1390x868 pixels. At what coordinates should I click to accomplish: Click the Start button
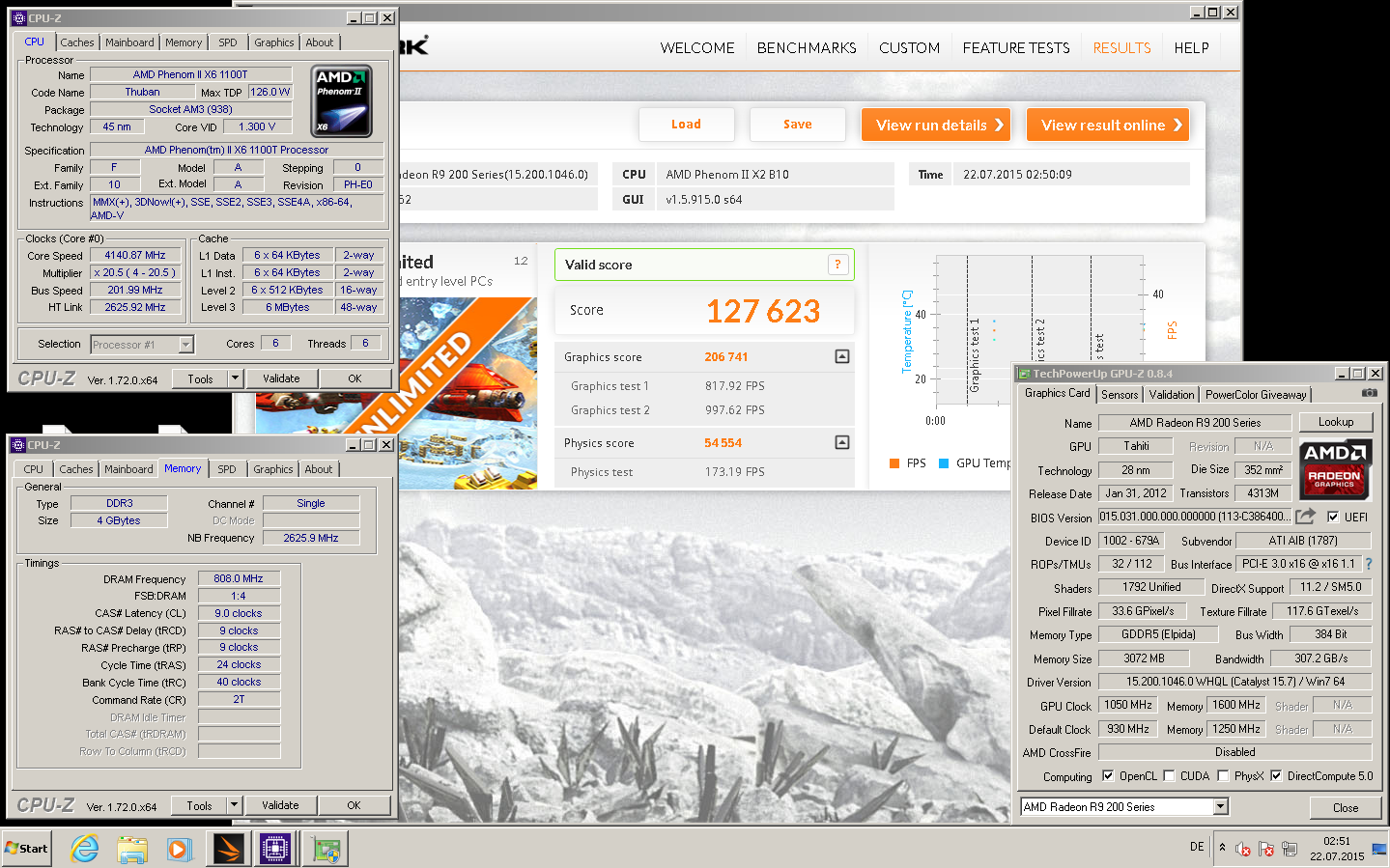26,849
